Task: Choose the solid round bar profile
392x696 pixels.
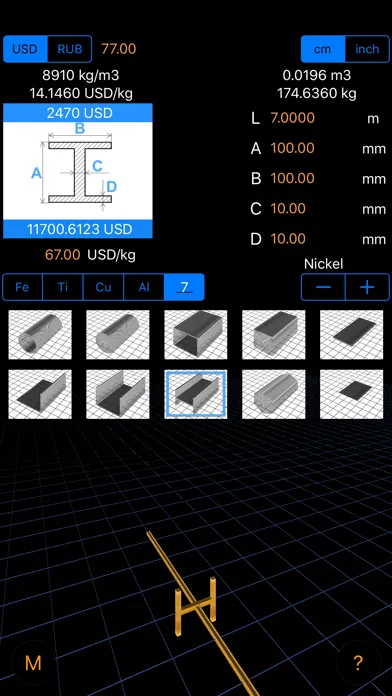Action: [x=118, y=334]
